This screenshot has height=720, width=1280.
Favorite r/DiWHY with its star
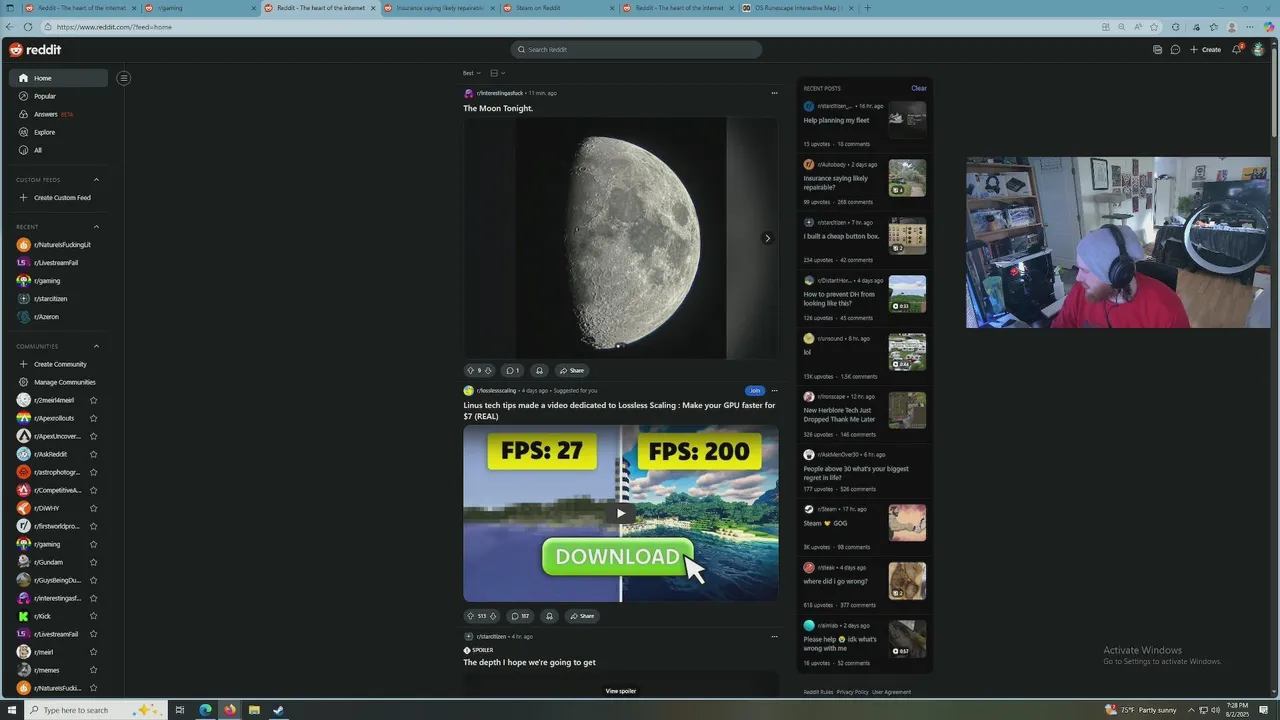pyautogui.click(x=93, y=508)
